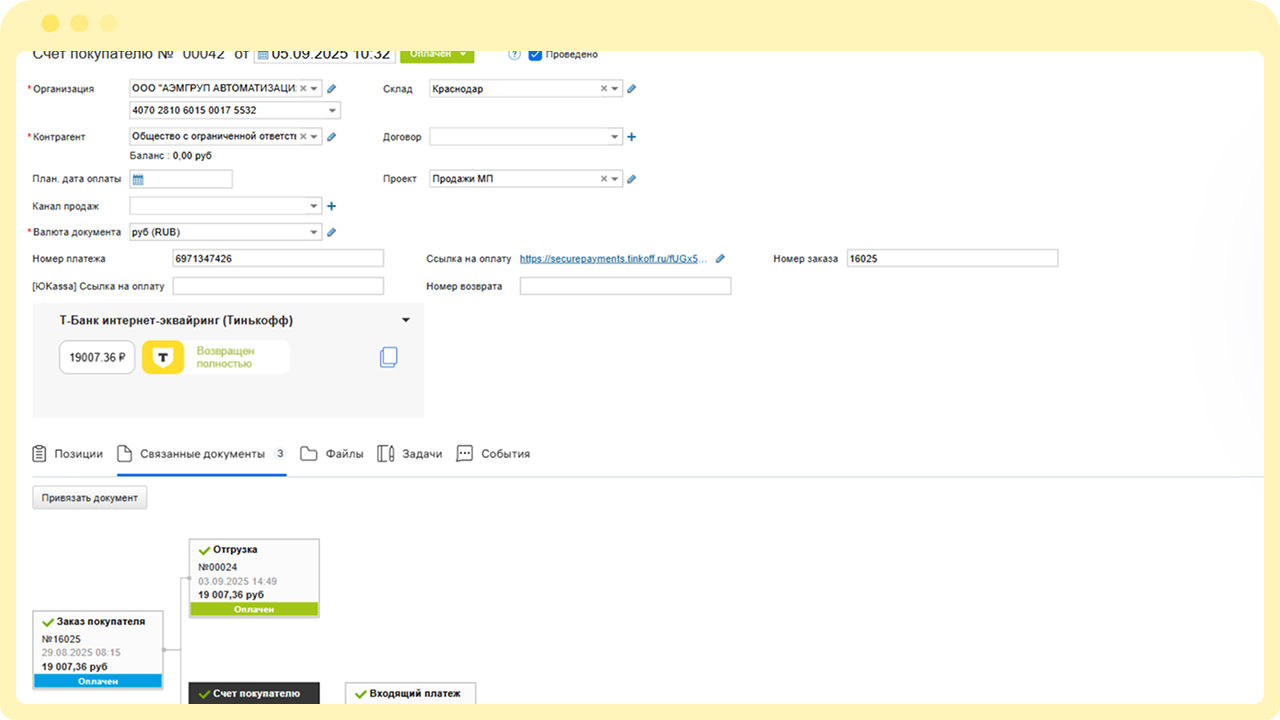
Task: Edit the Организация field with pencil icon
Action: 332,88
